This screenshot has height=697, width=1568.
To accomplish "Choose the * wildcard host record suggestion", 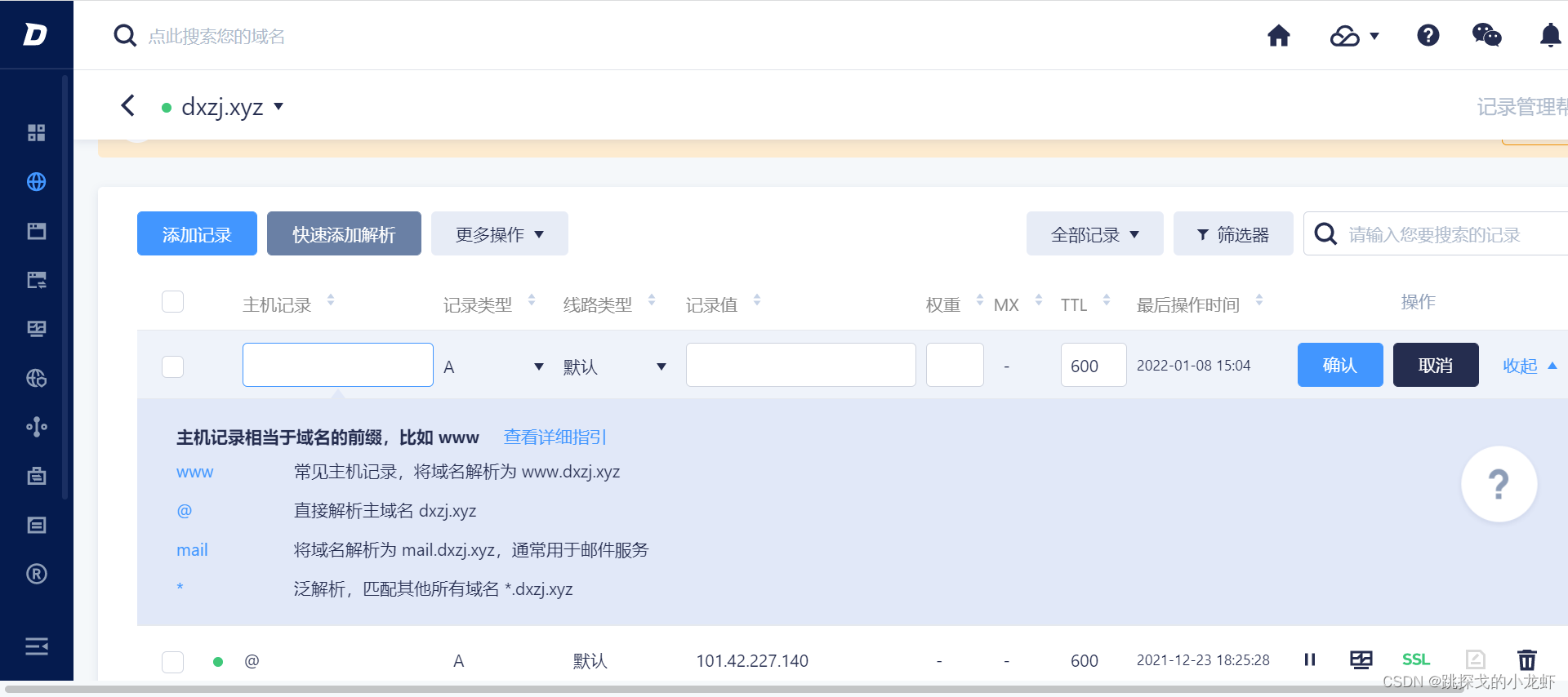I will [180, 588].
